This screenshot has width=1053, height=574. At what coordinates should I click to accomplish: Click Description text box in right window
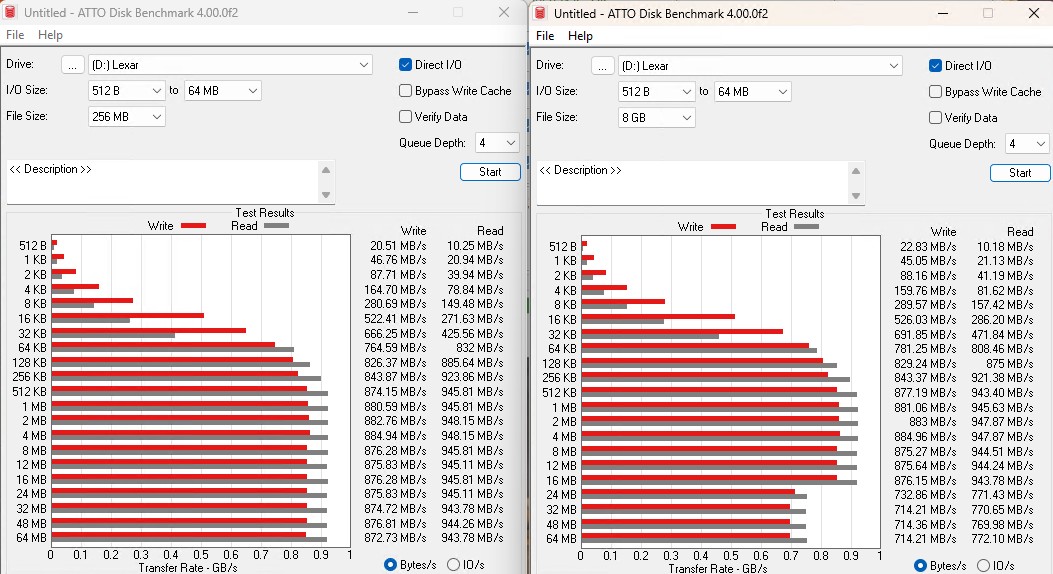[x=692, y=183]
